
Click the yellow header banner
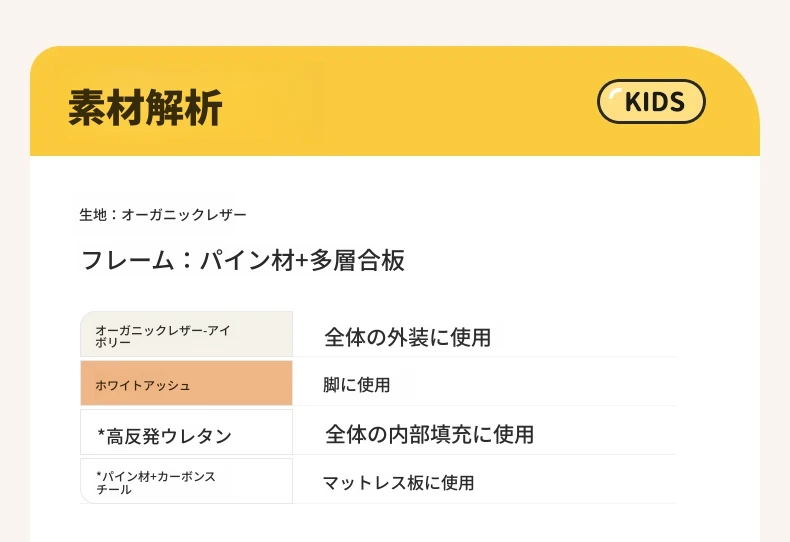point(395,101)
